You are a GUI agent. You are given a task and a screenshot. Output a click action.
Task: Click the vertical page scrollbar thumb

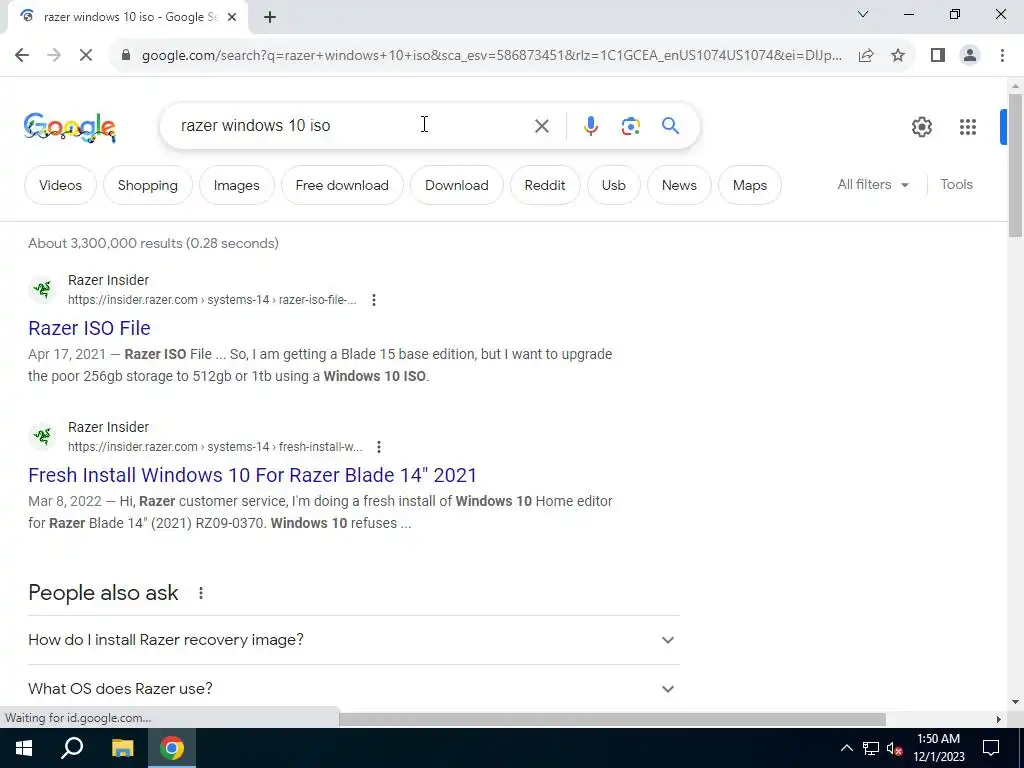pos(1015,166)
